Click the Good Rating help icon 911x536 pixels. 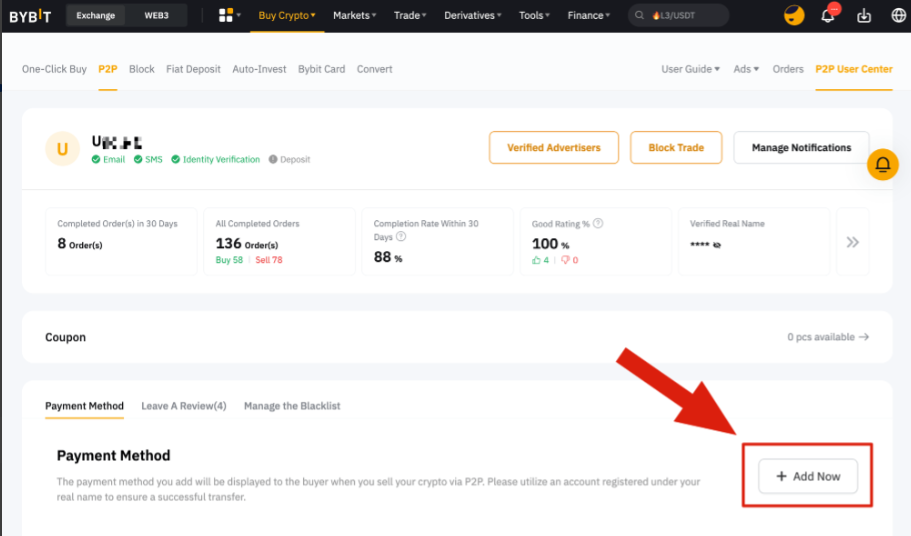[598, 223]
